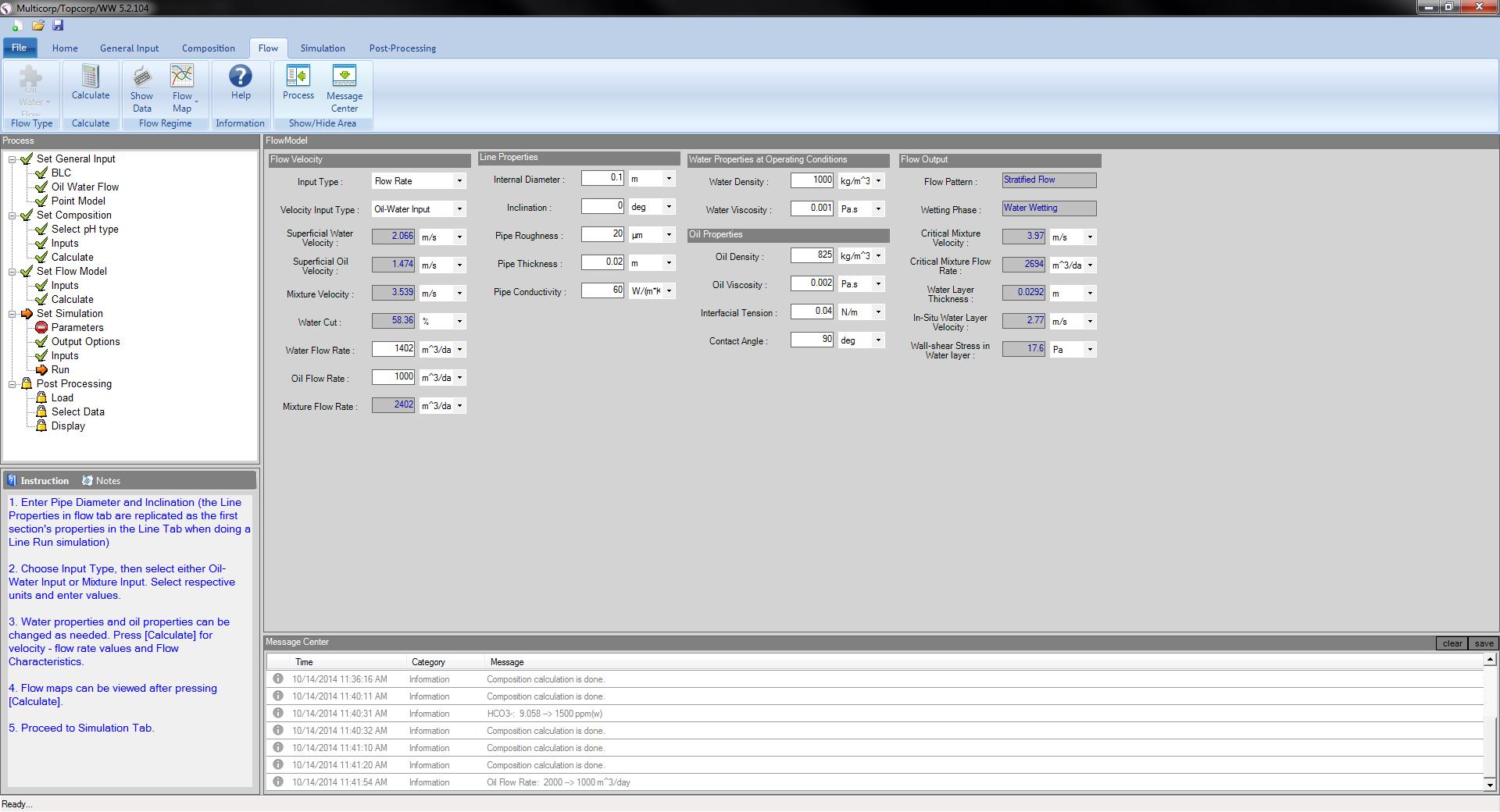The width and height of the screenshot is (1500, 812).
Task: Open the Input Type dropdown
Action: click(x=459, y=181)
